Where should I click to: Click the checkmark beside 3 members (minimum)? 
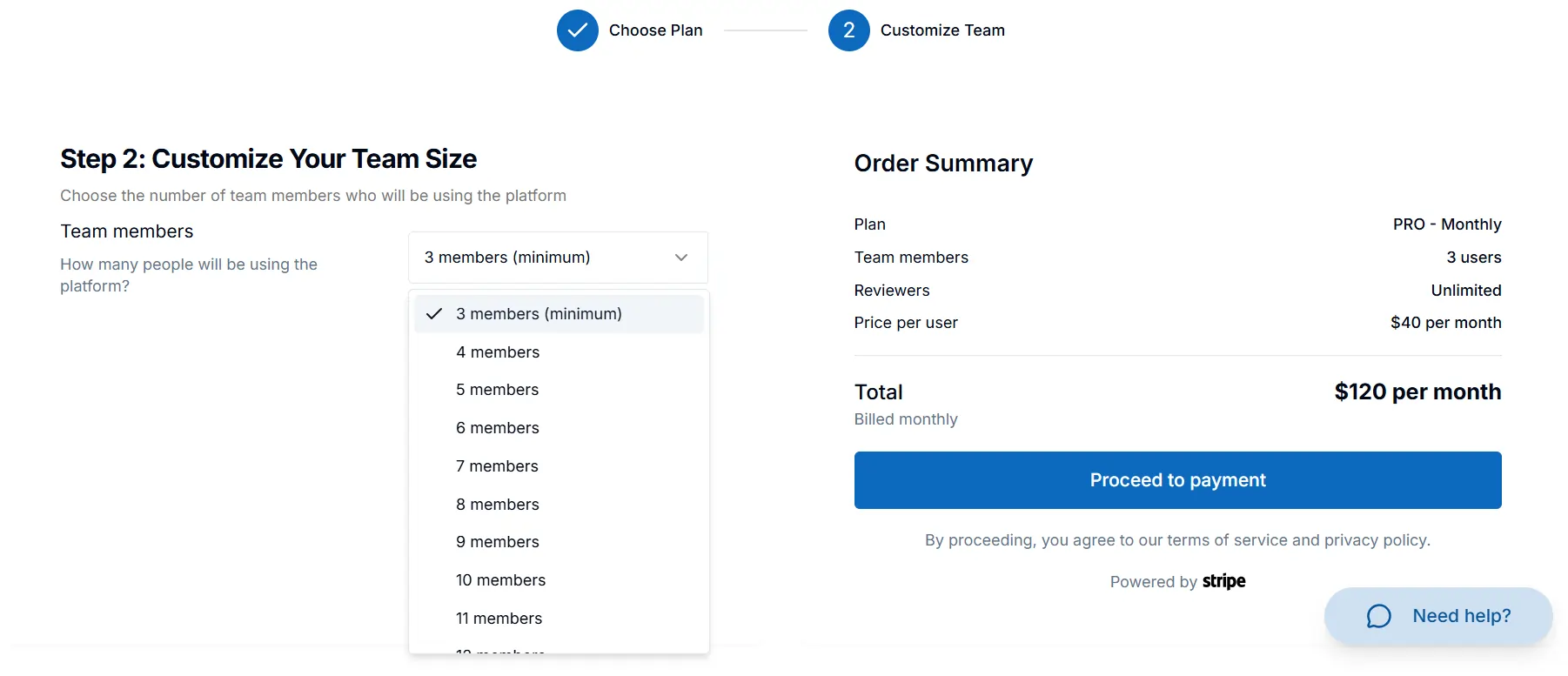click(433, 314)
